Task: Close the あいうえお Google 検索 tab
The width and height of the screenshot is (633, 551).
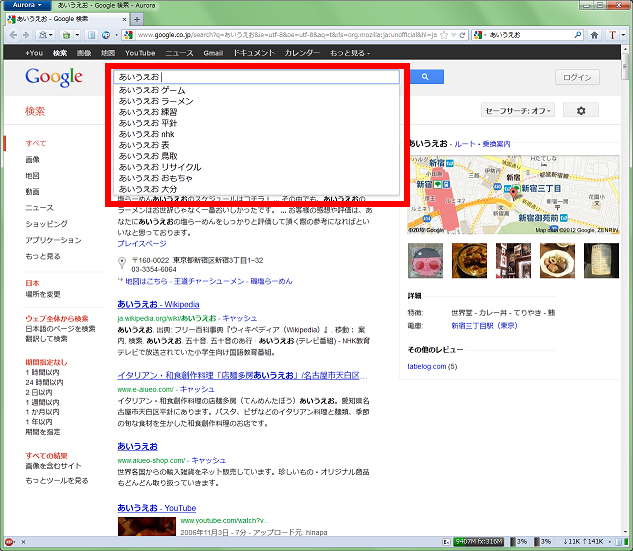Action: [x=124, y=19]
